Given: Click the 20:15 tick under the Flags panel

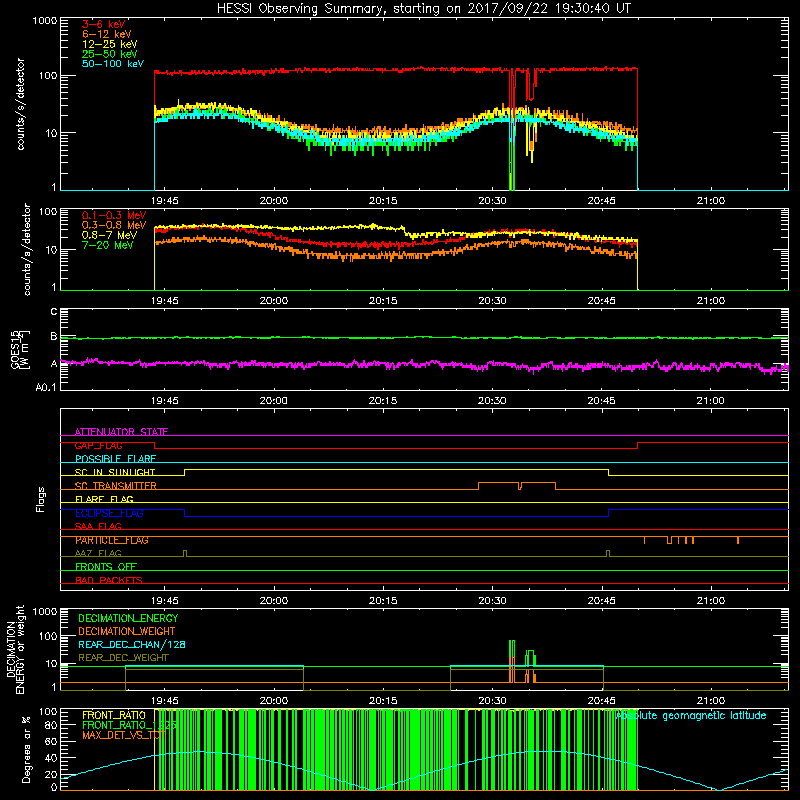Looking at the screenshot, I should (x=383, y=601).
